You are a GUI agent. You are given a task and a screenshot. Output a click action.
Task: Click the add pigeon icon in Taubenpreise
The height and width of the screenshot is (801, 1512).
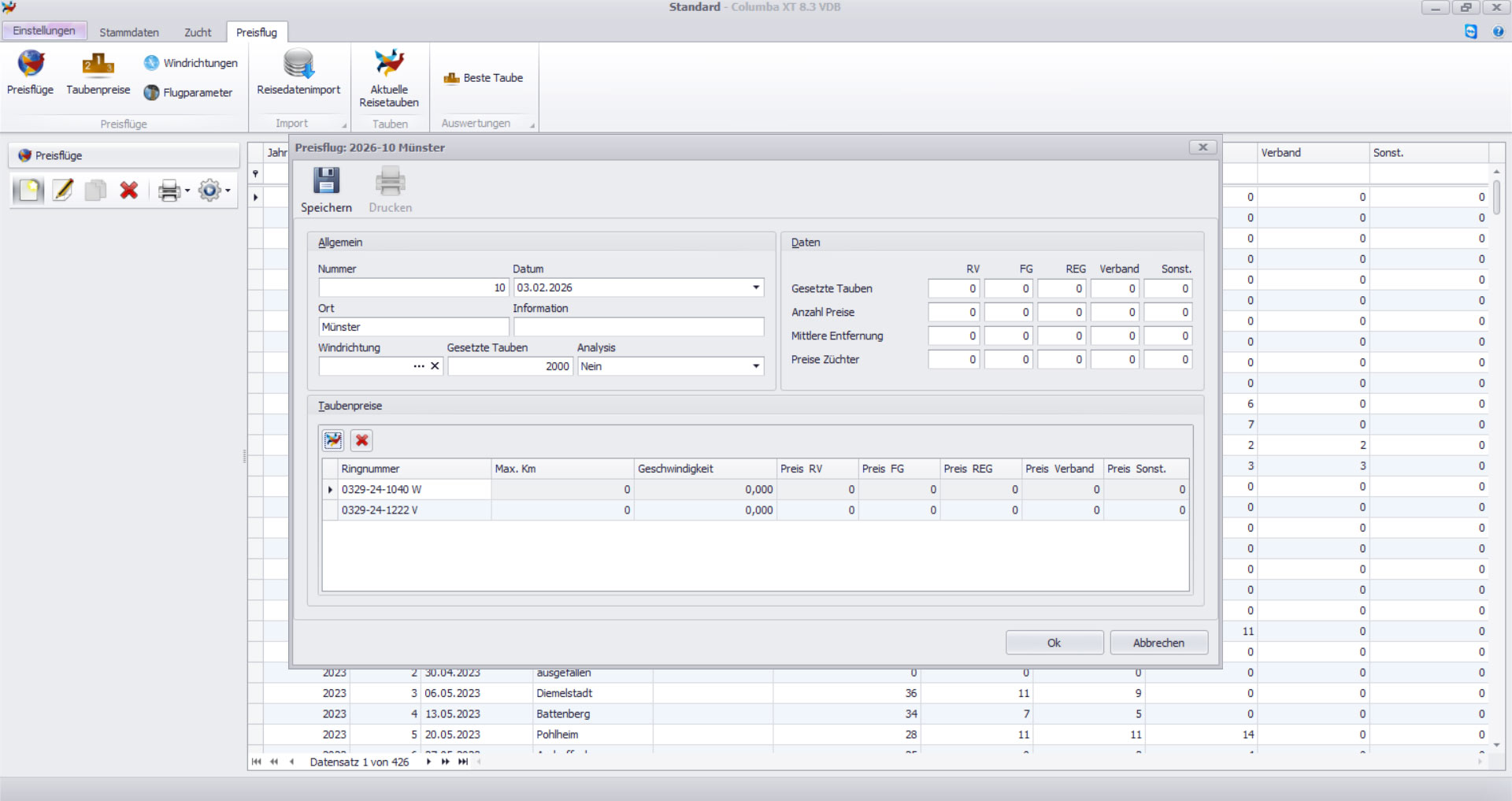click(x=334, y=440)
